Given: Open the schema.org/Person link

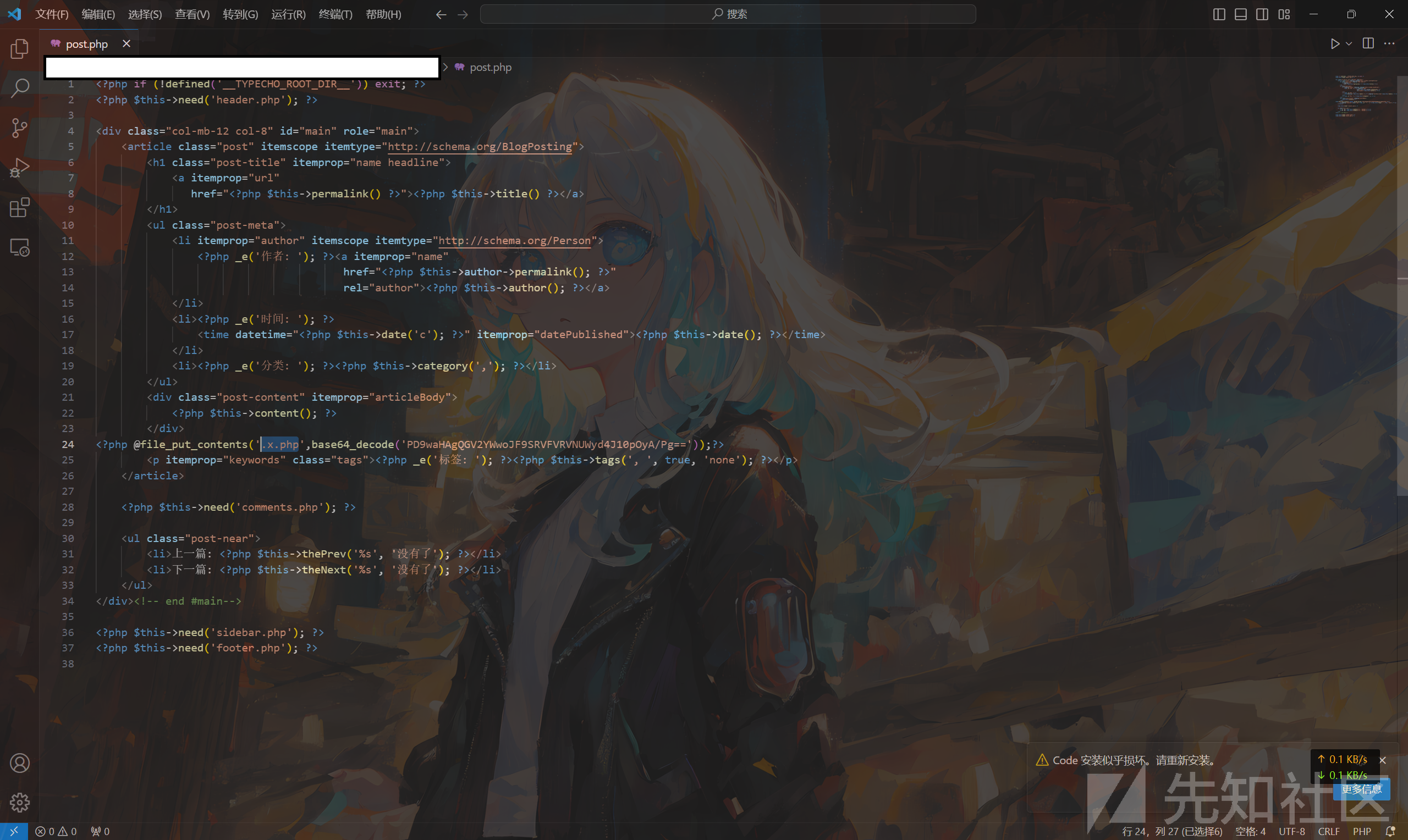Looking at the screenshot, I should point(514,241).
